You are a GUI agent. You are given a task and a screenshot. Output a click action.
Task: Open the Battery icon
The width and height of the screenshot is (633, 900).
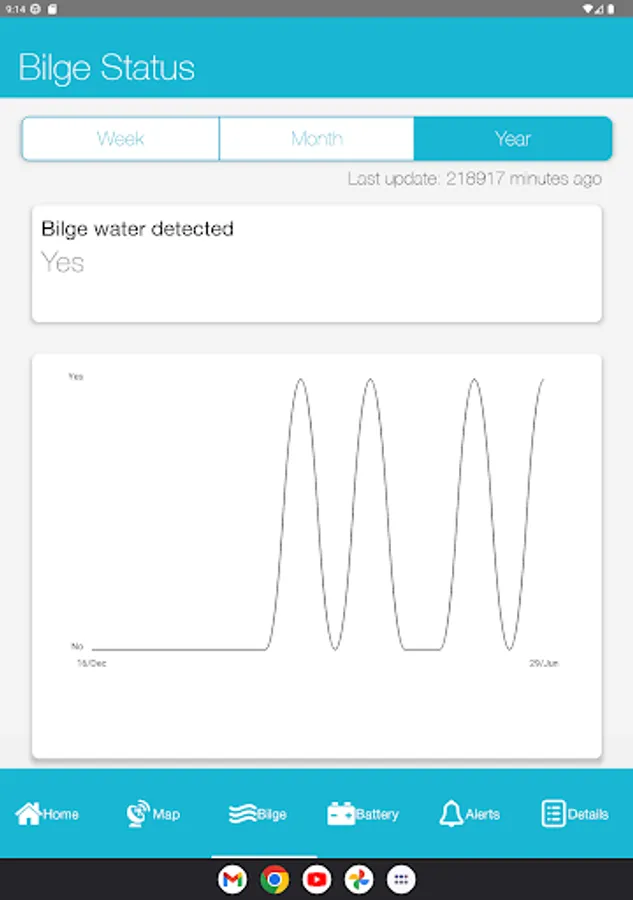pos(341,814)
